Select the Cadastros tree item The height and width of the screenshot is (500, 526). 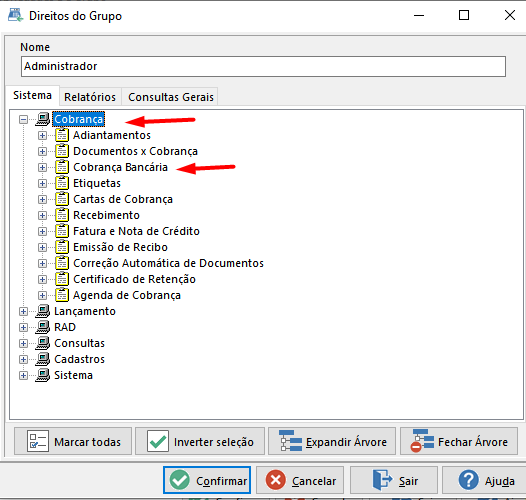[x=80, y=359]
